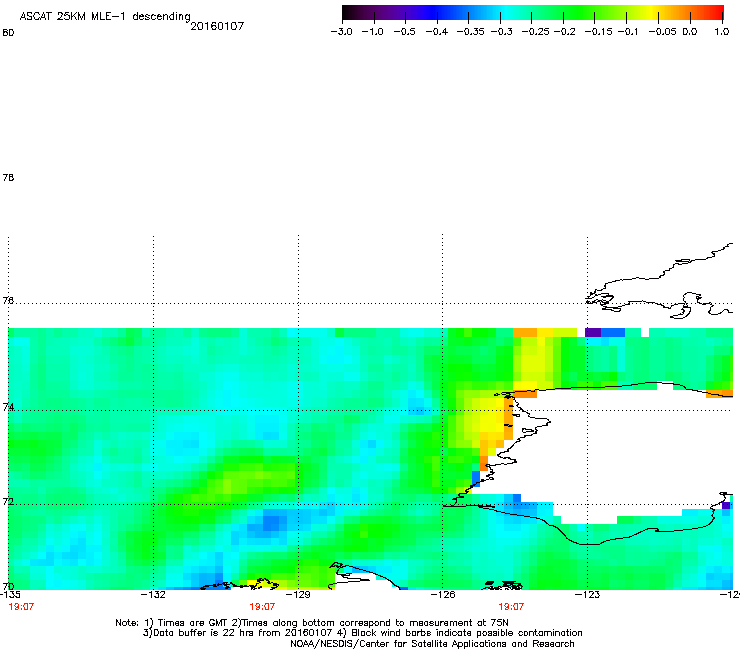Select the '-0.1' color scale value
The image size is (740, 650).
point(627,32)
